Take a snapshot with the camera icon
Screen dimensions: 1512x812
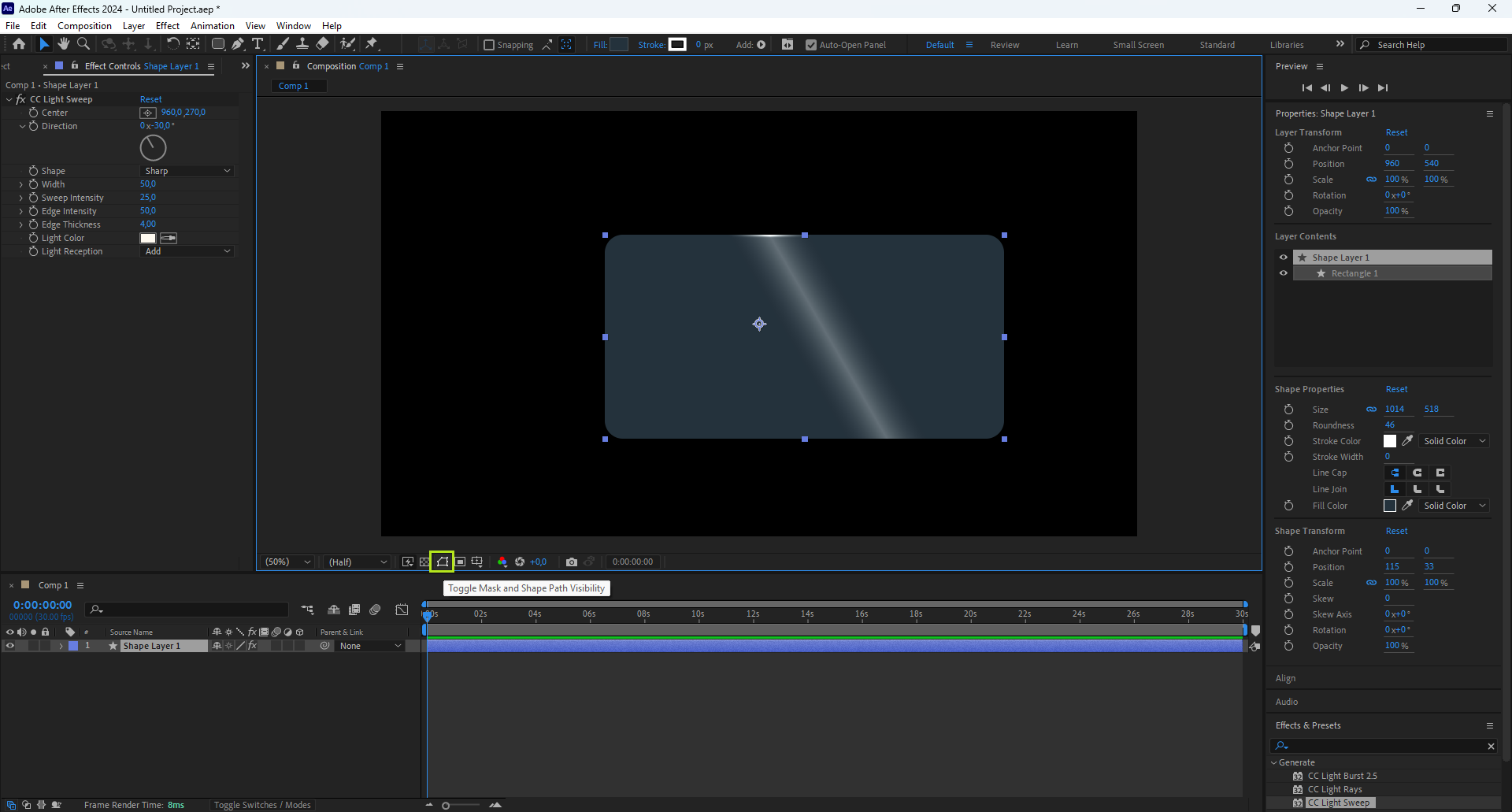click(572, 562)
